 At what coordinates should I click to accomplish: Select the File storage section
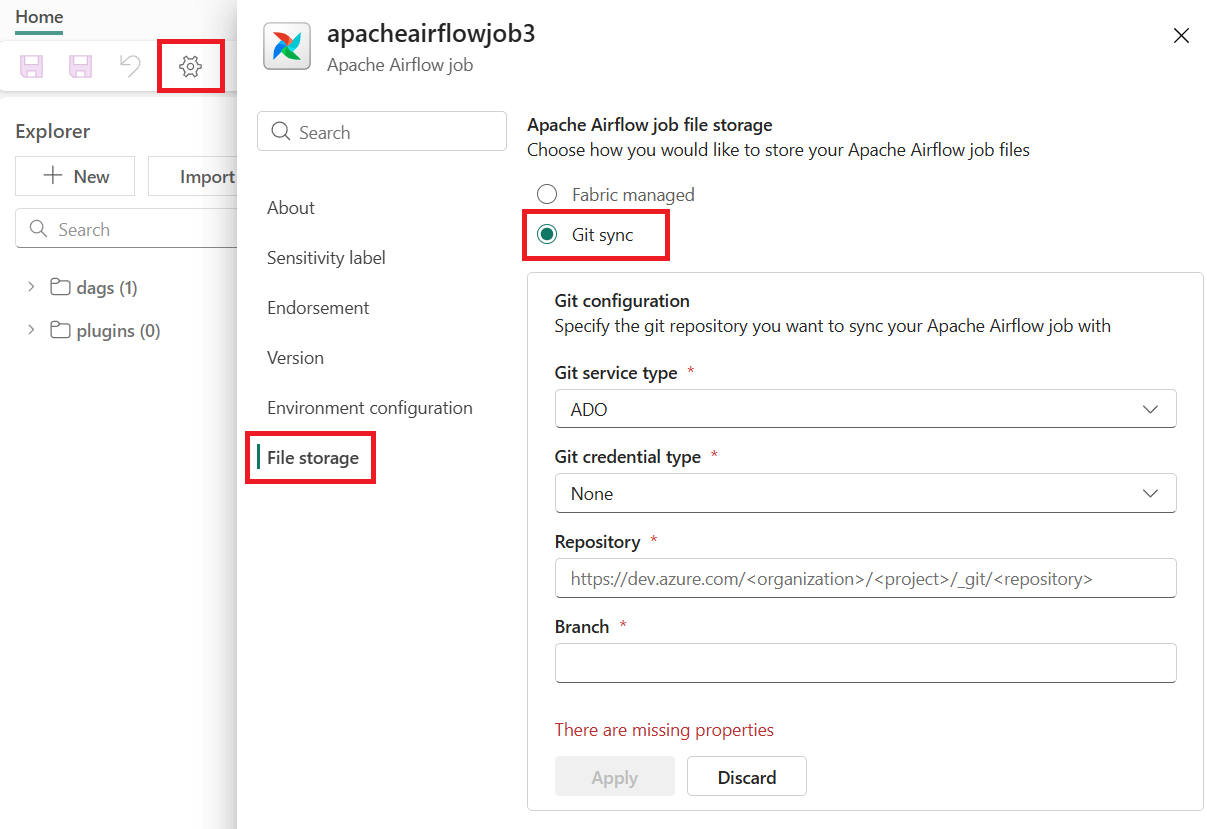pyautogui.click(x=313, y=458)
